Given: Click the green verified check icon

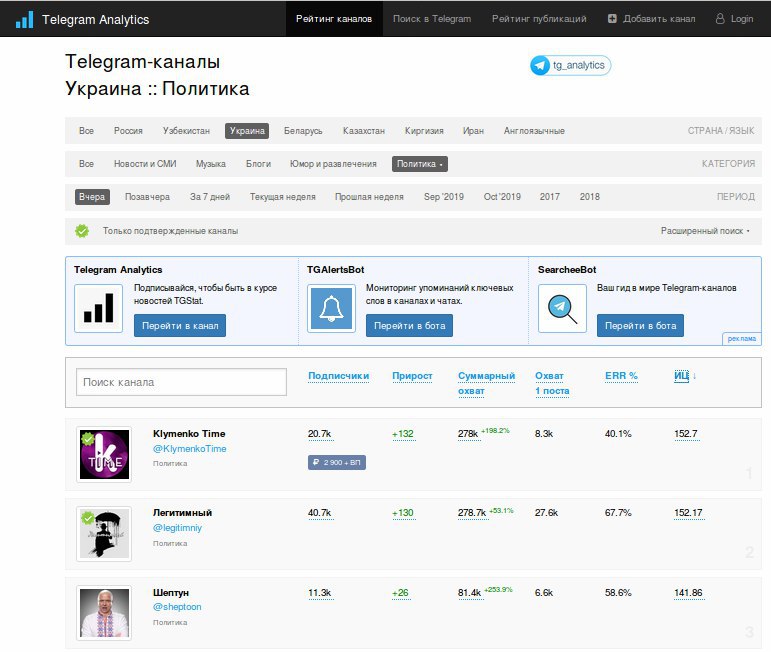Looking at the screenshot, I should pyautogui.click(x=82, y=231).
